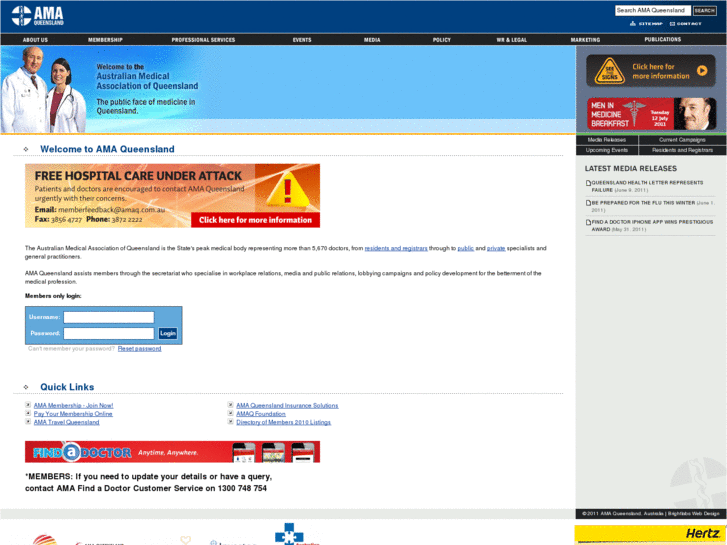Click the Brightlabs Web Design footer link

pos(694,513)
